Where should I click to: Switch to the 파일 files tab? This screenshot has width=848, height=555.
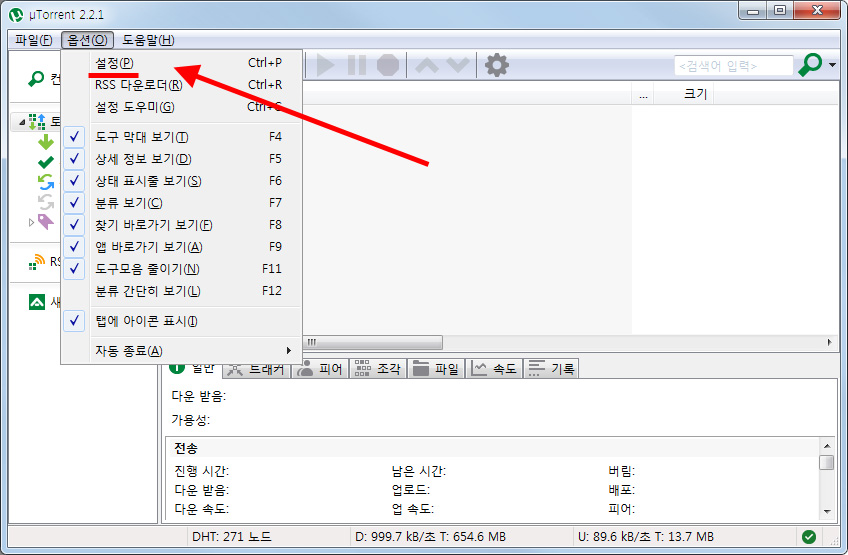click(x=435, y=369)
